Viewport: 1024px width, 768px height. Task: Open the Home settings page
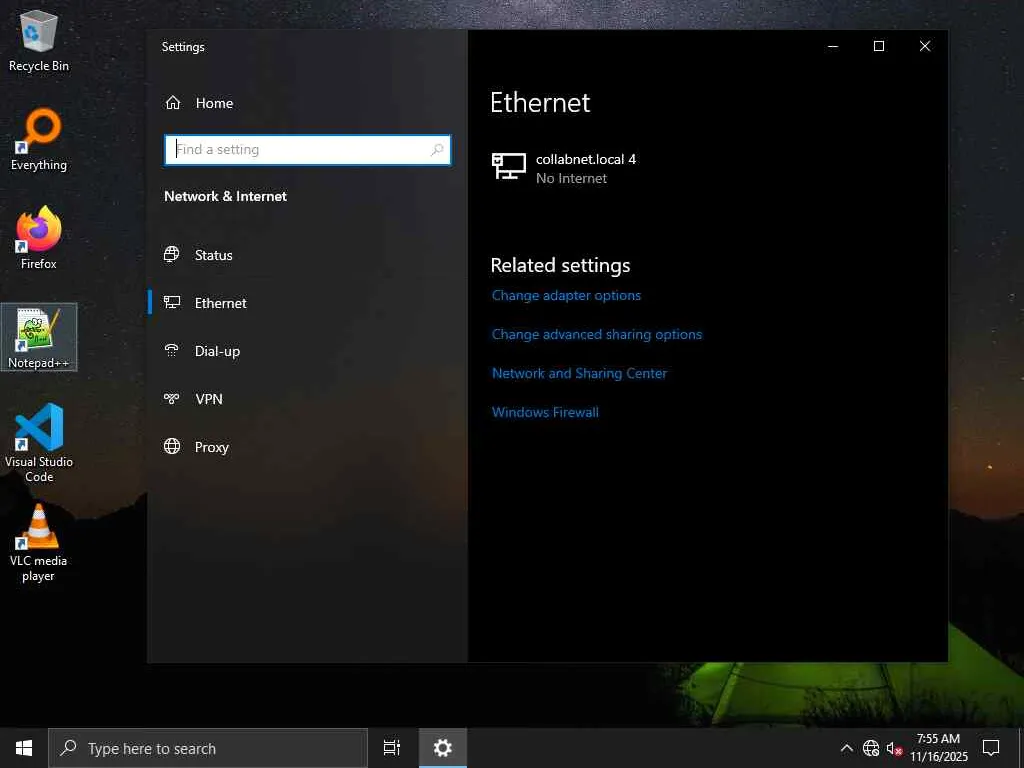click(x=199, y=103)
